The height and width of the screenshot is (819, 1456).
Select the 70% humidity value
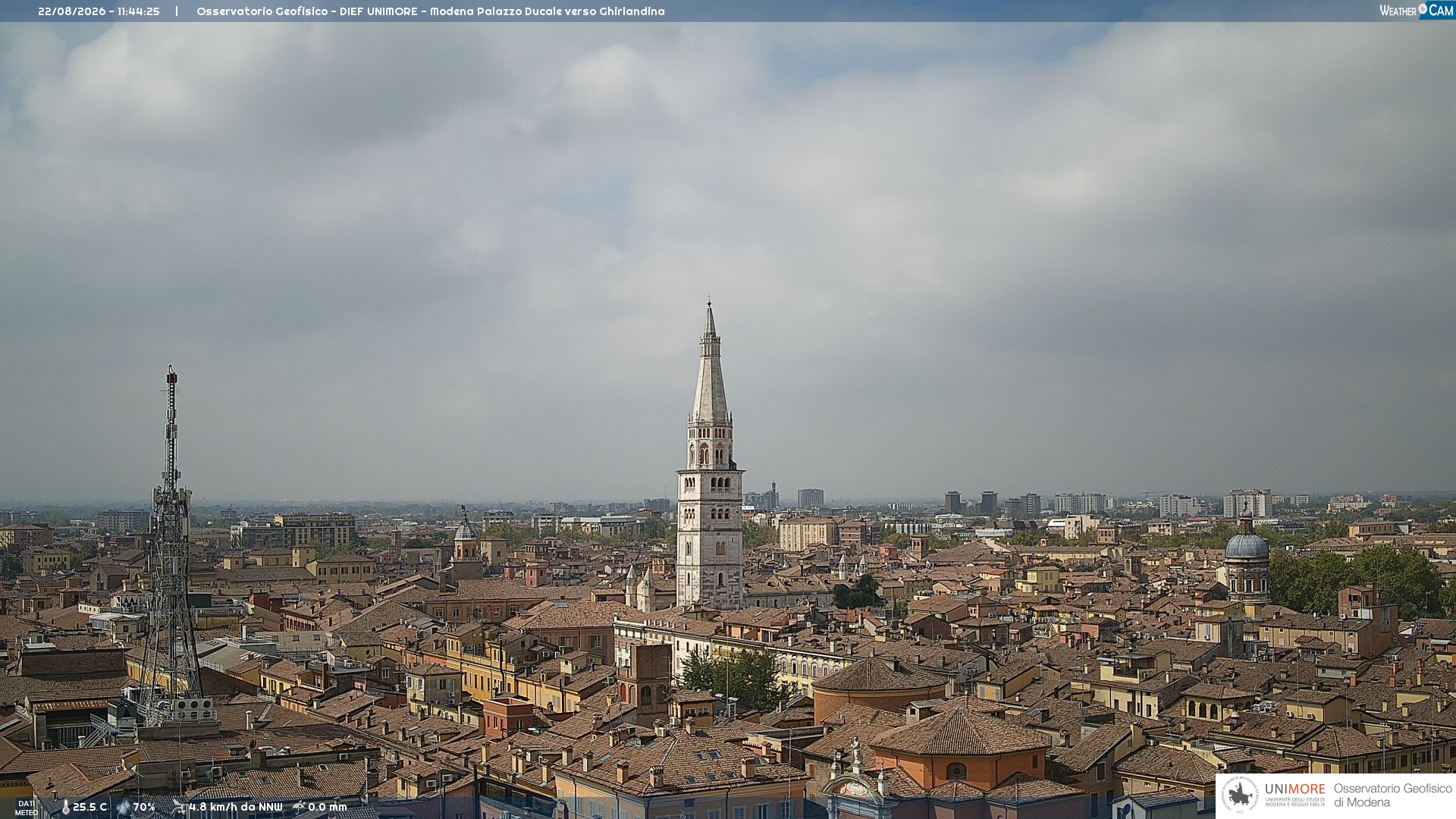(144, 808)
